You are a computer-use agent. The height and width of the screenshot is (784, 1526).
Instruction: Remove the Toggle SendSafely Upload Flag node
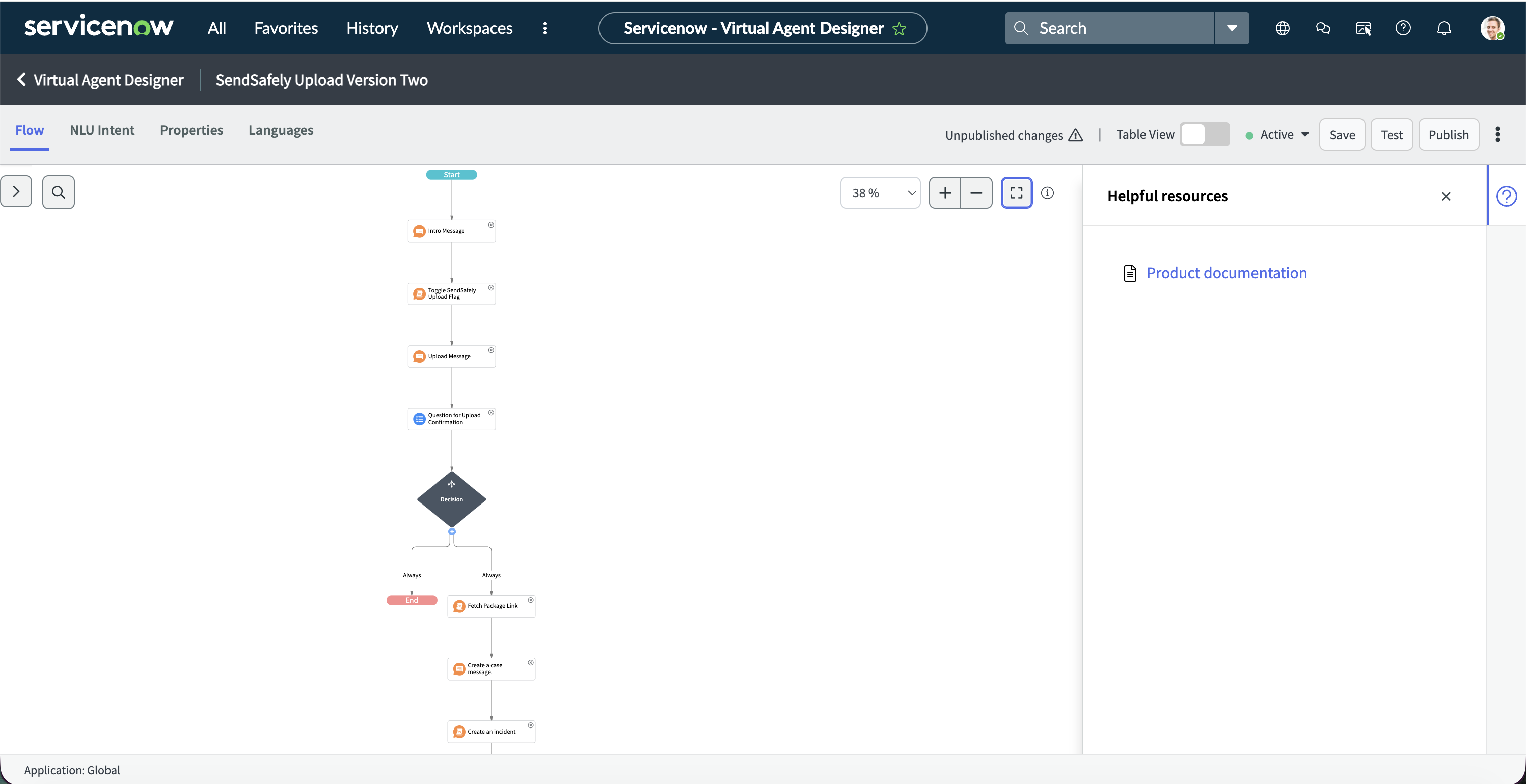pyautogui.click(x=491, y=288)
